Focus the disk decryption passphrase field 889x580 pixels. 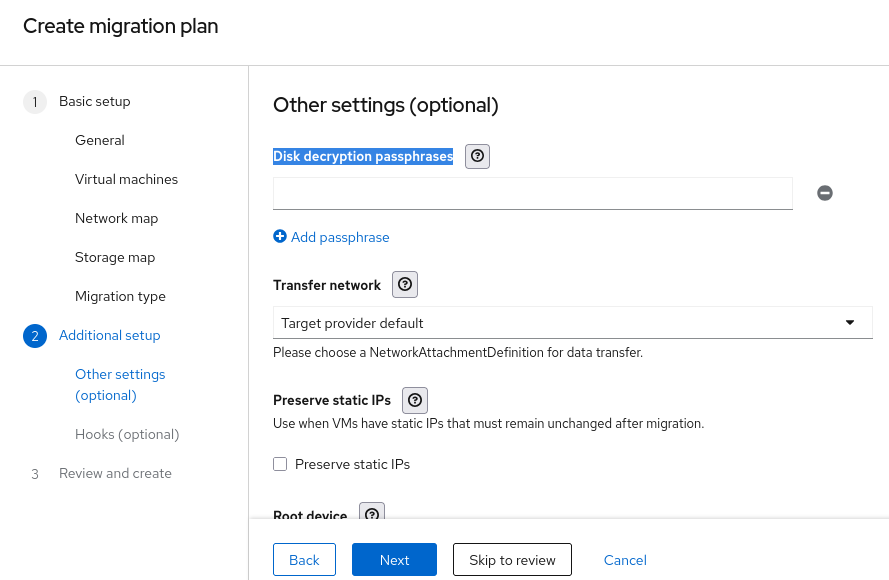pos(532,193)
